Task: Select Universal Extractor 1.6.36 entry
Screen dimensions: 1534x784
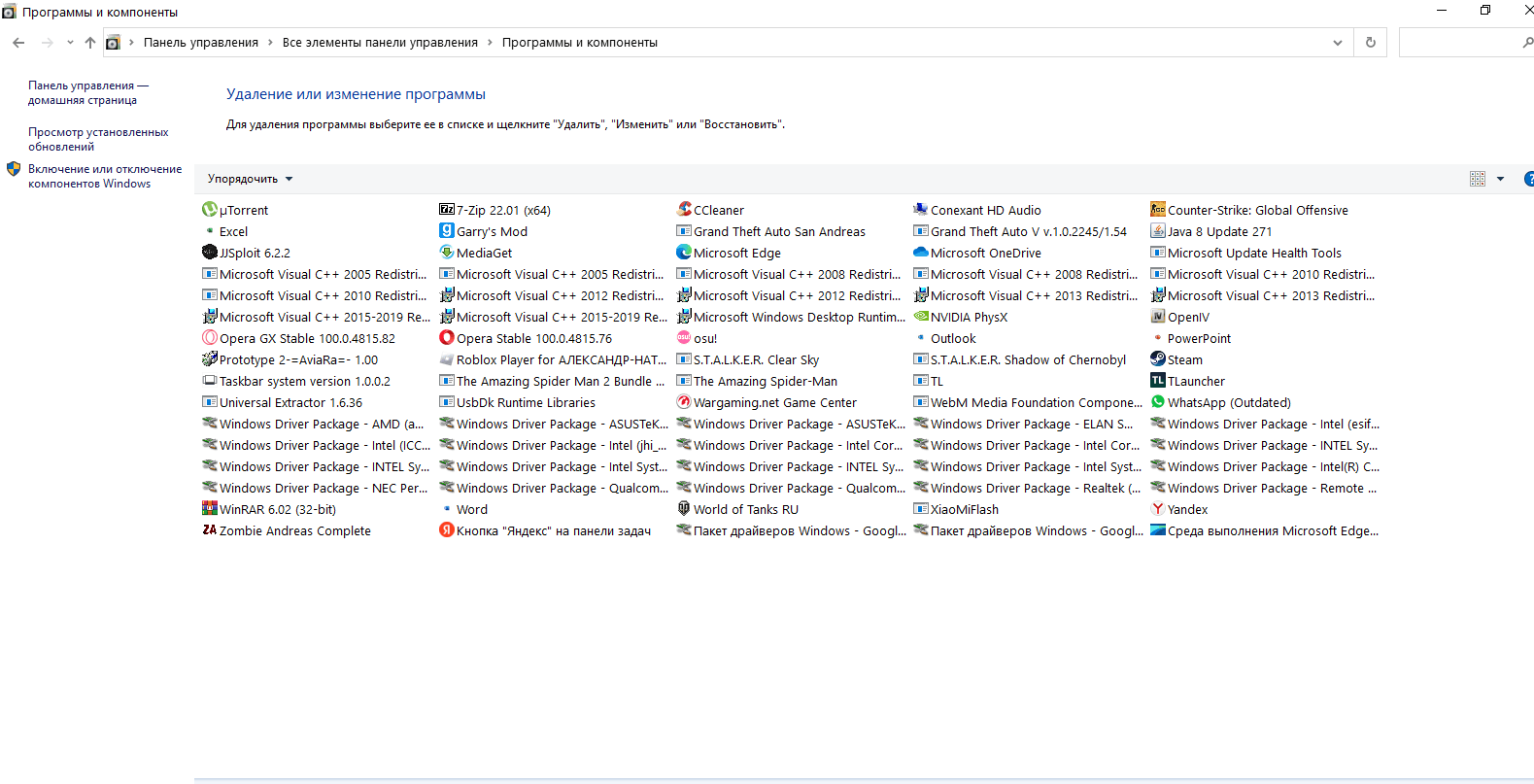Action: (283, 402)
